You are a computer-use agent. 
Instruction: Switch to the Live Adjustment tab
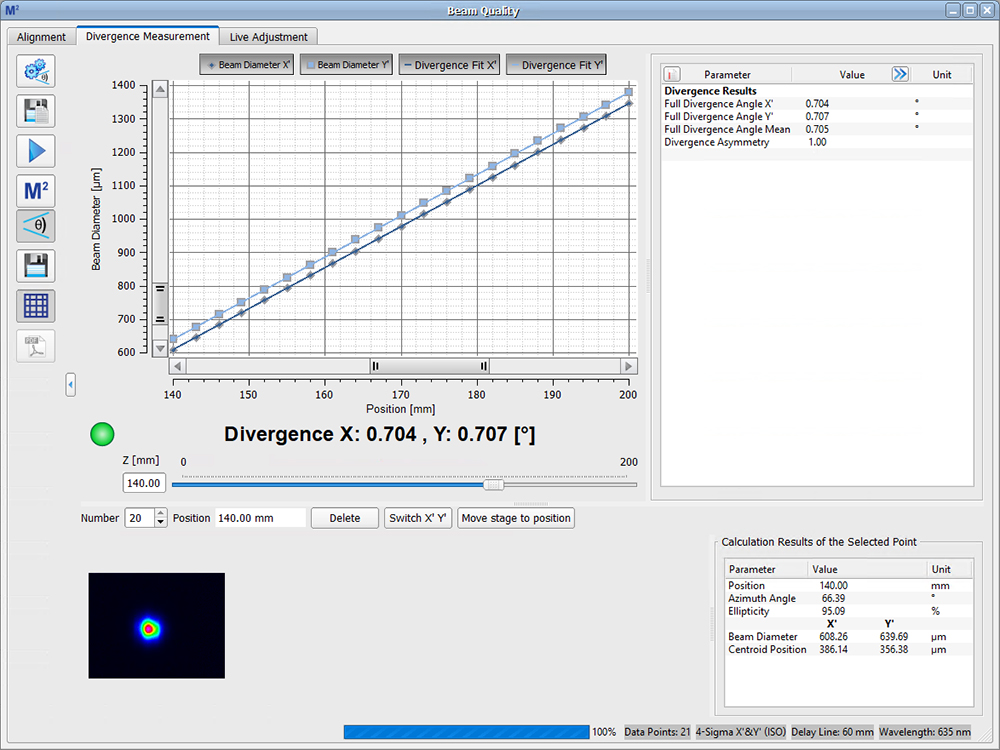[x=268, y=37]
